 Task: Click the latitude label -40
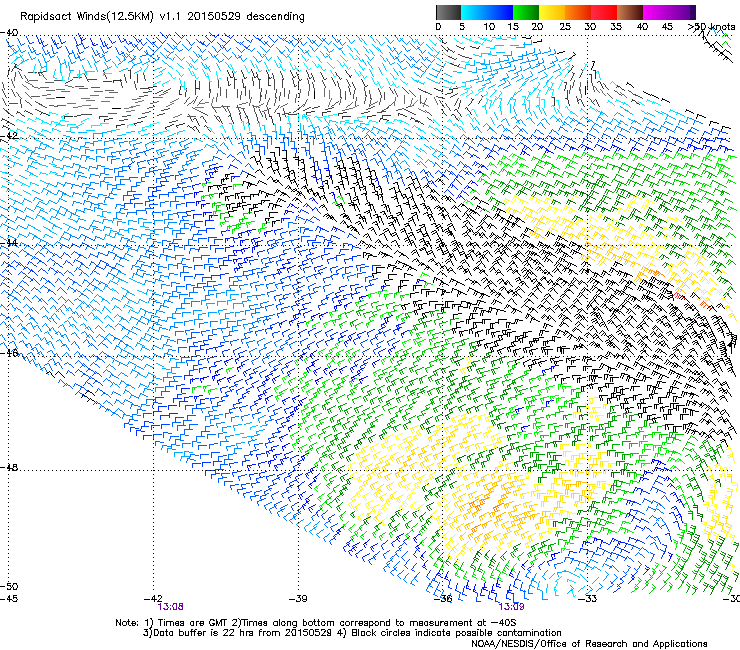(9, 33)
